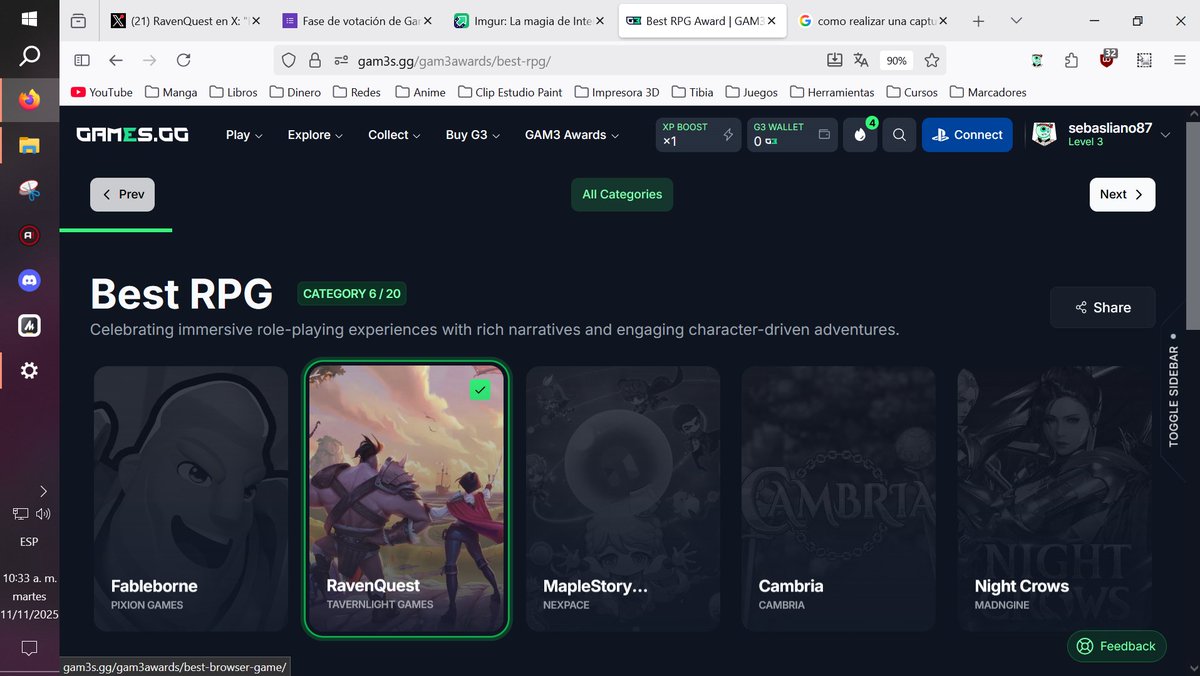Expand the sebasliano87 account dropdown chevron
The height and width of the screenshot is (676, 1200).
(1165, 135)
